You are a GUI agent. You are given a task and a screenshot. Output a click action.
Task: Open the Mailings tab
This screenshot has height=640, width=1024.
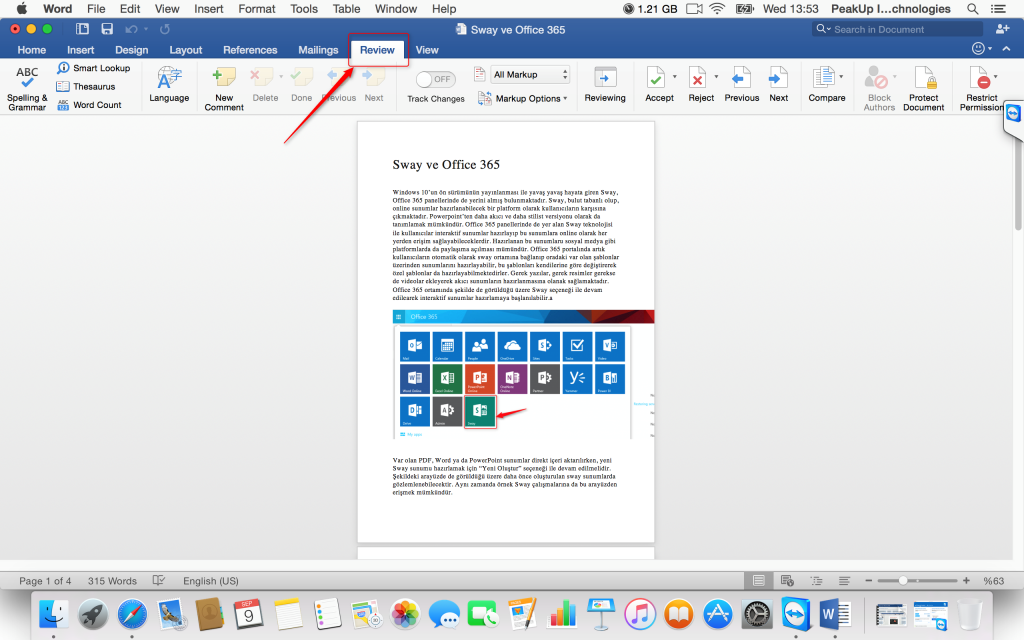click(x=318, y=50)
